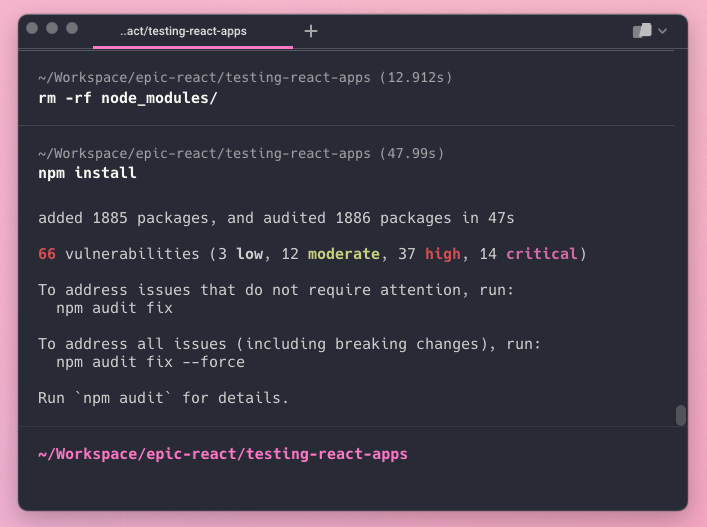Expand the chevron dropdown at top right

663,31
